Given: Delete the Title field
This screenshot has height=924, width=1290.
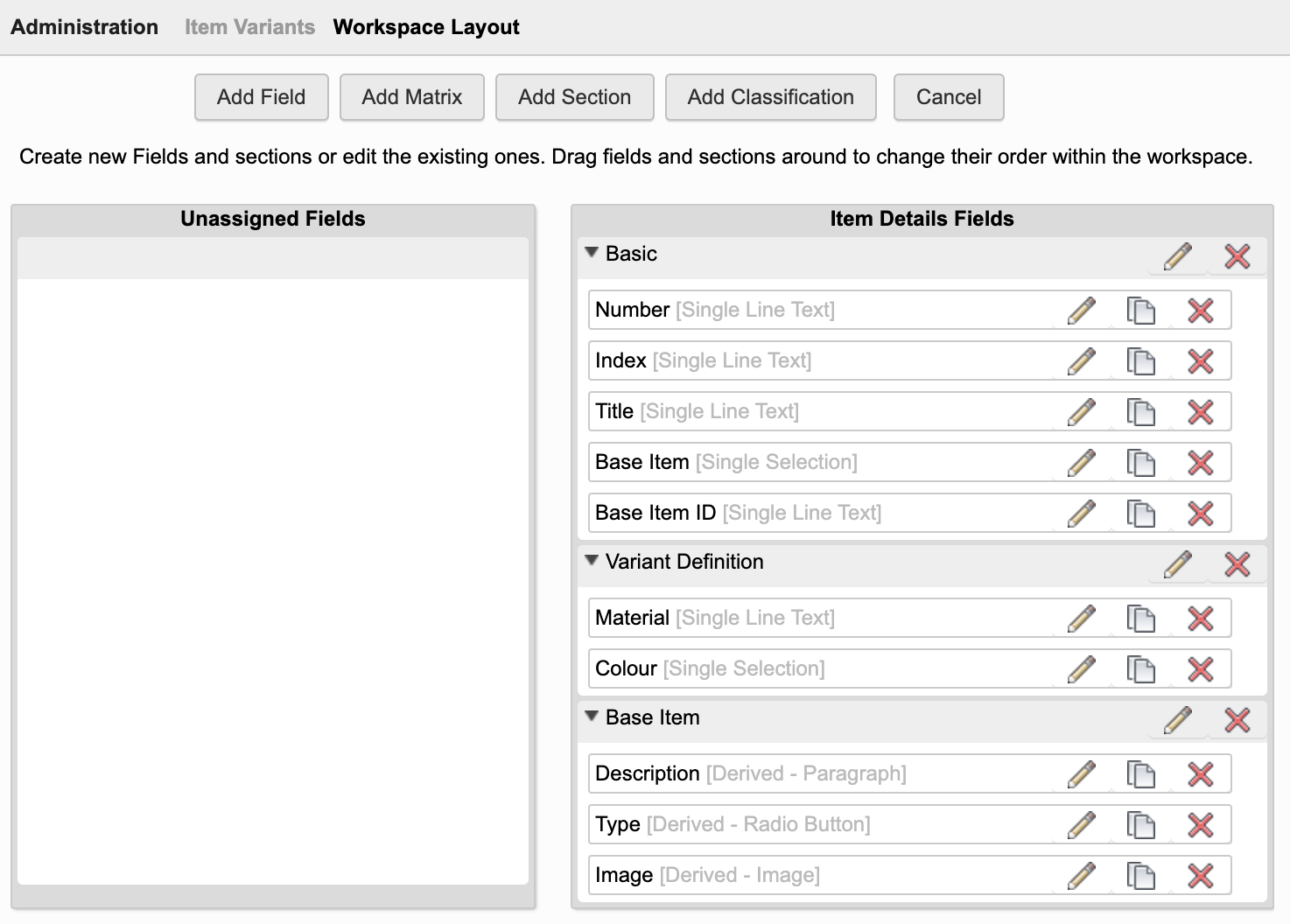Looking at the screenshot, I should coord(1200,412).
